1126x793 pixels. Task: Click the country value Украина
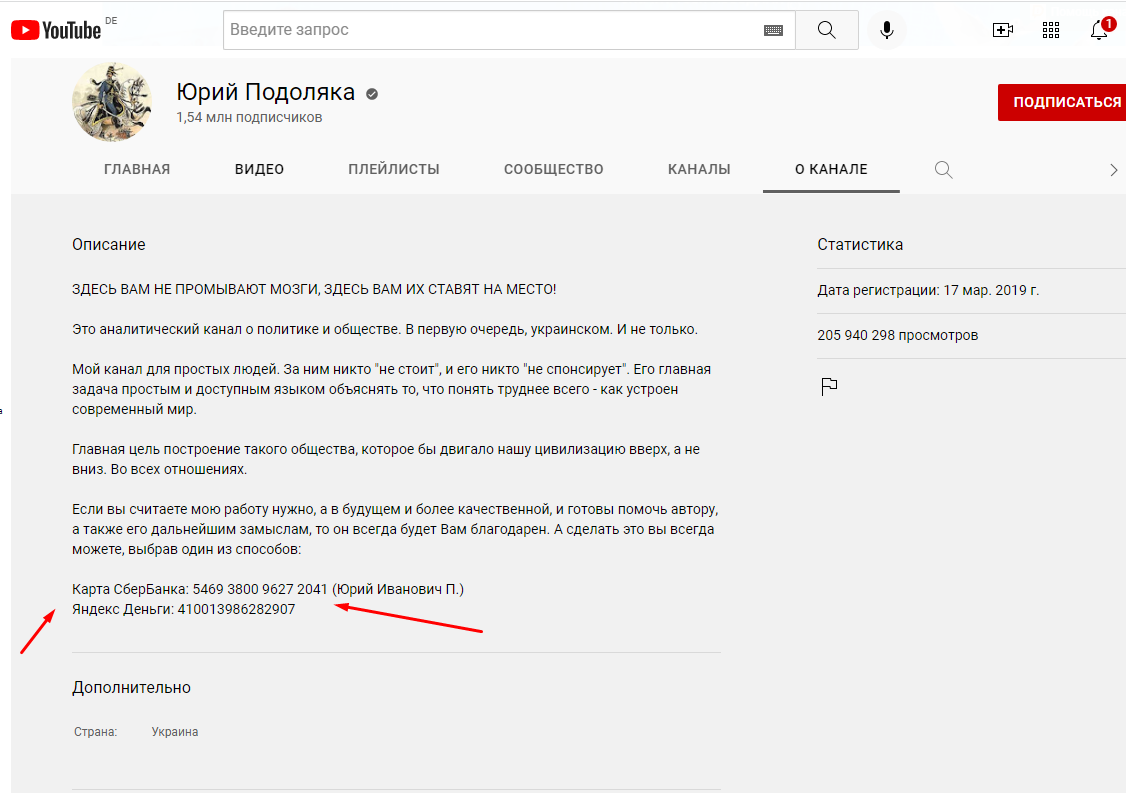pos(175,732)
